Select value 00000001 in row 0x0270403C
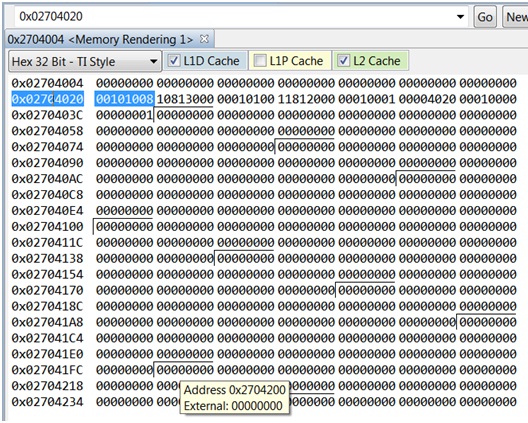Image resolution: width=528 pixels, height=423 pixels. click(125, 115)
